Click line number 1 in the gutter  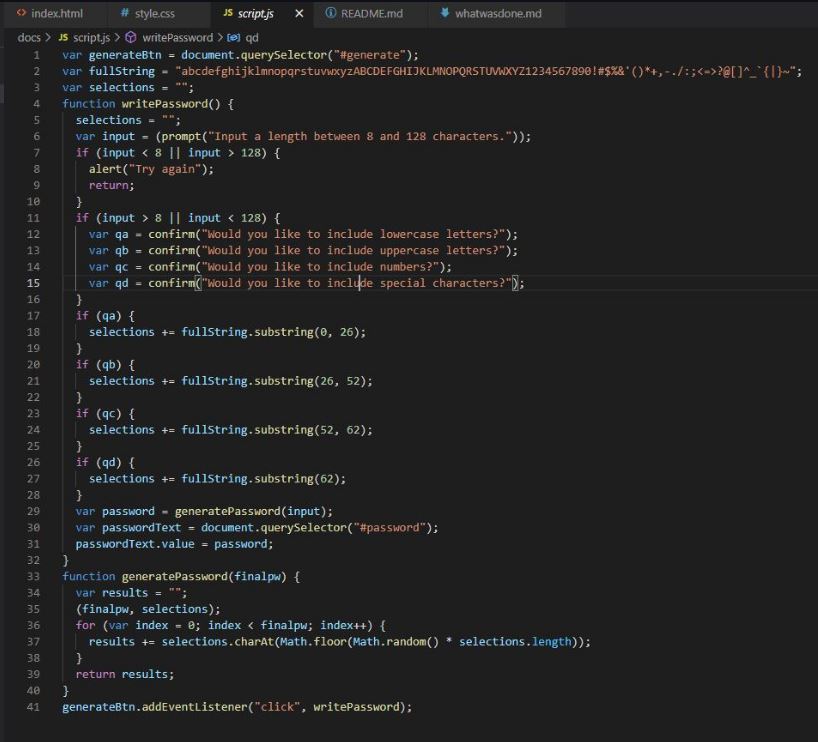pyautogui.click(x=36, y=55)
